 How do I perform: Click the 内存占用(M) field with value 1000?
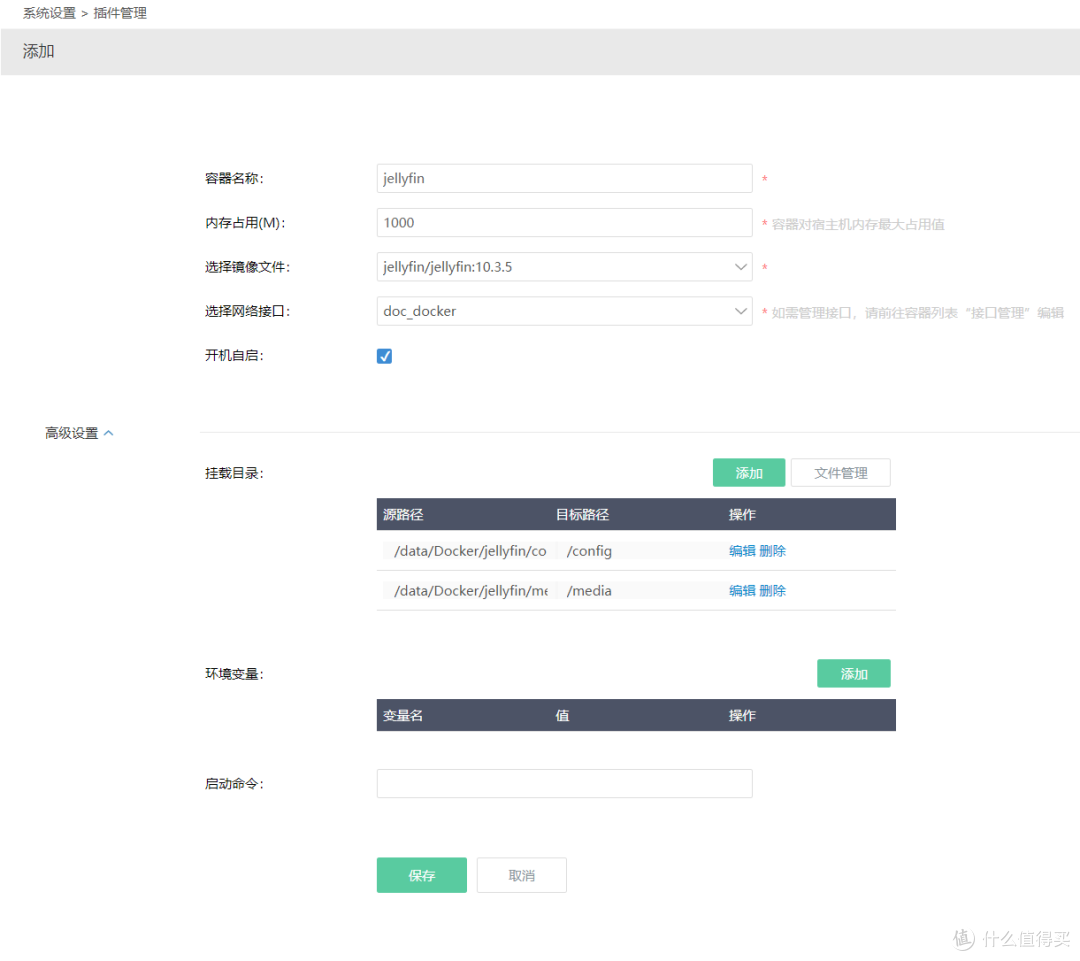[564, 222]
